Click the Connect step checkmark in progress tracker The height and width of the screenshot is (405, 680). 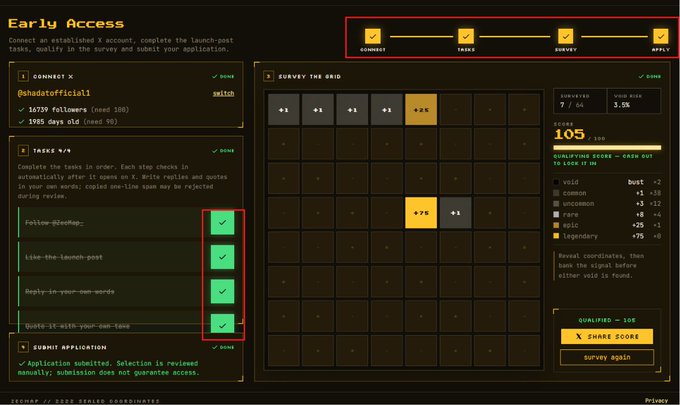tap(373, 36)
